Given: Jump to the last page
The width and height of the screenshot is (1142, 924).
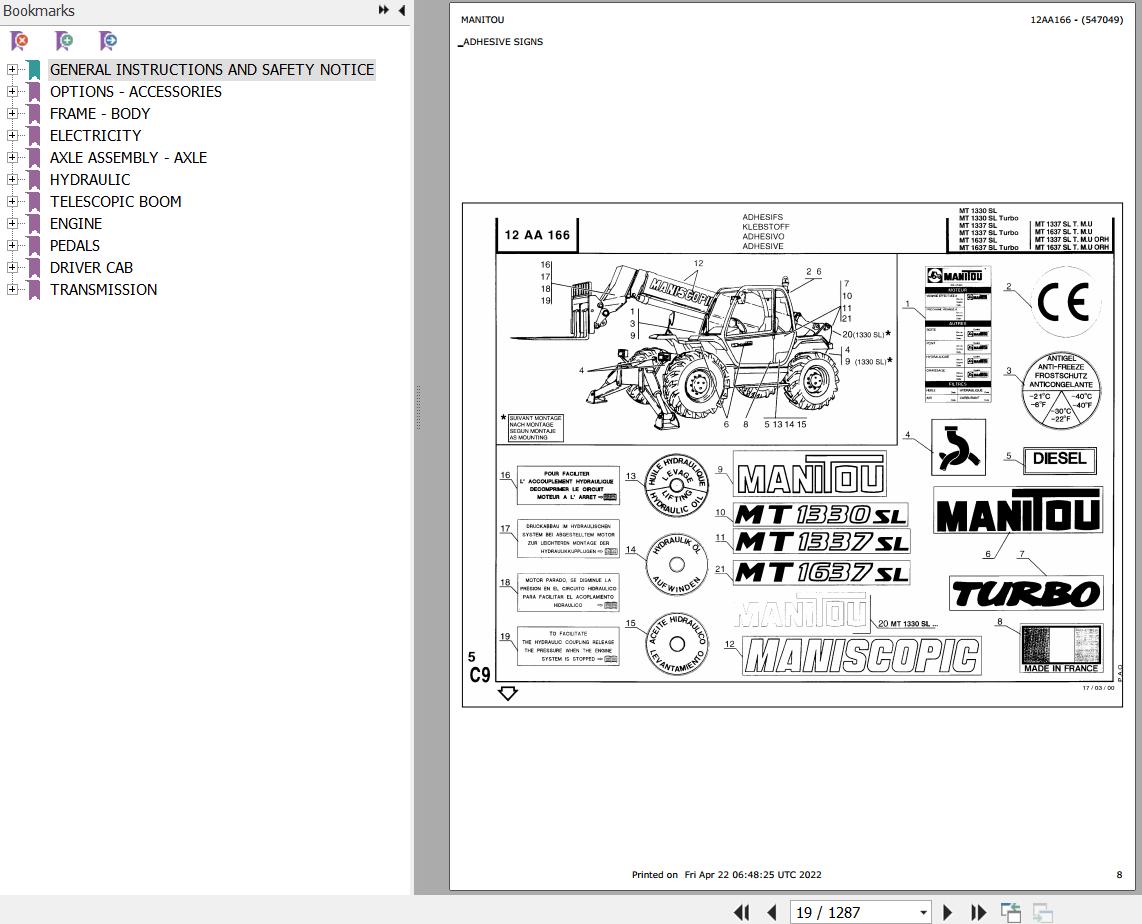Looking at the screenshot, I should [x=978, y=912].
